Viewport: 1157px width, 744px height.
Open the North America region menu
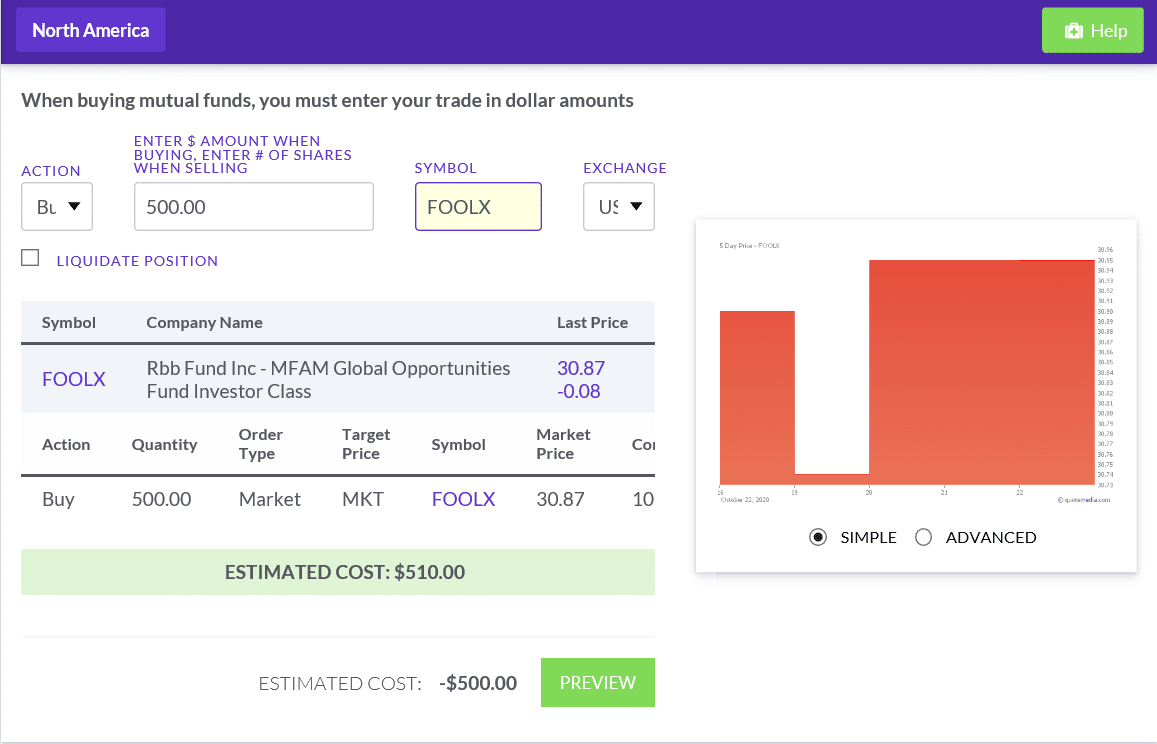coord(91,30)
